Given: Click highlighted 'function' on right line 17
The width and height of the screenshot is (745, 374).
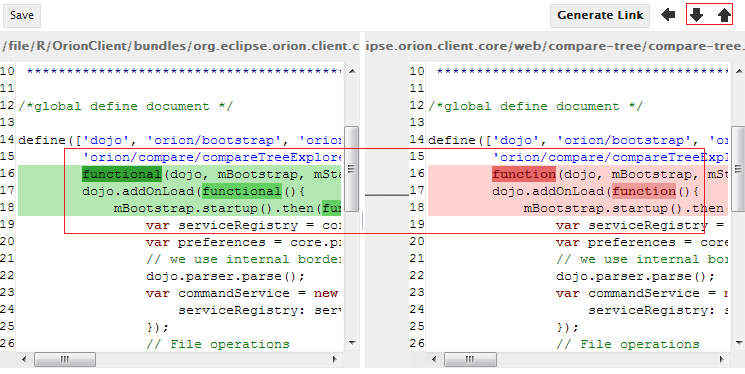Looking at the screenshot, I should [x=644, y=191].
